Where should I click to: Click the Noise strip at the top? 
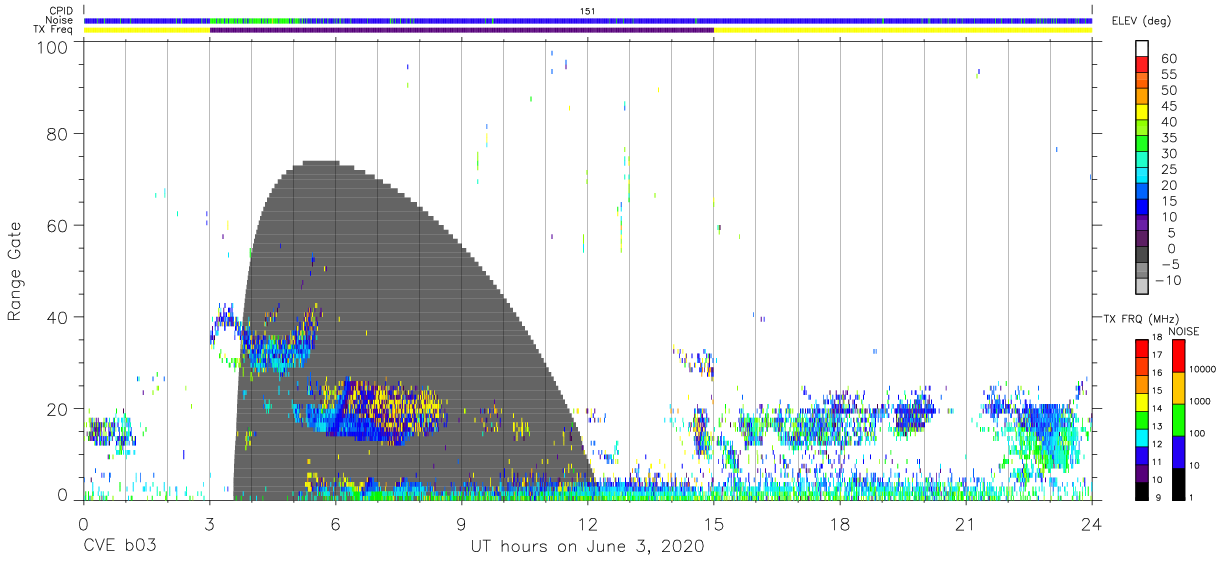[x=588, y=20]
